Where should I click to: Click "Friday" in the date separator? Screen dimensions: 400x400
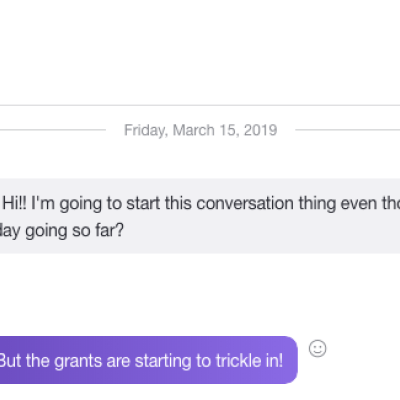146,130
